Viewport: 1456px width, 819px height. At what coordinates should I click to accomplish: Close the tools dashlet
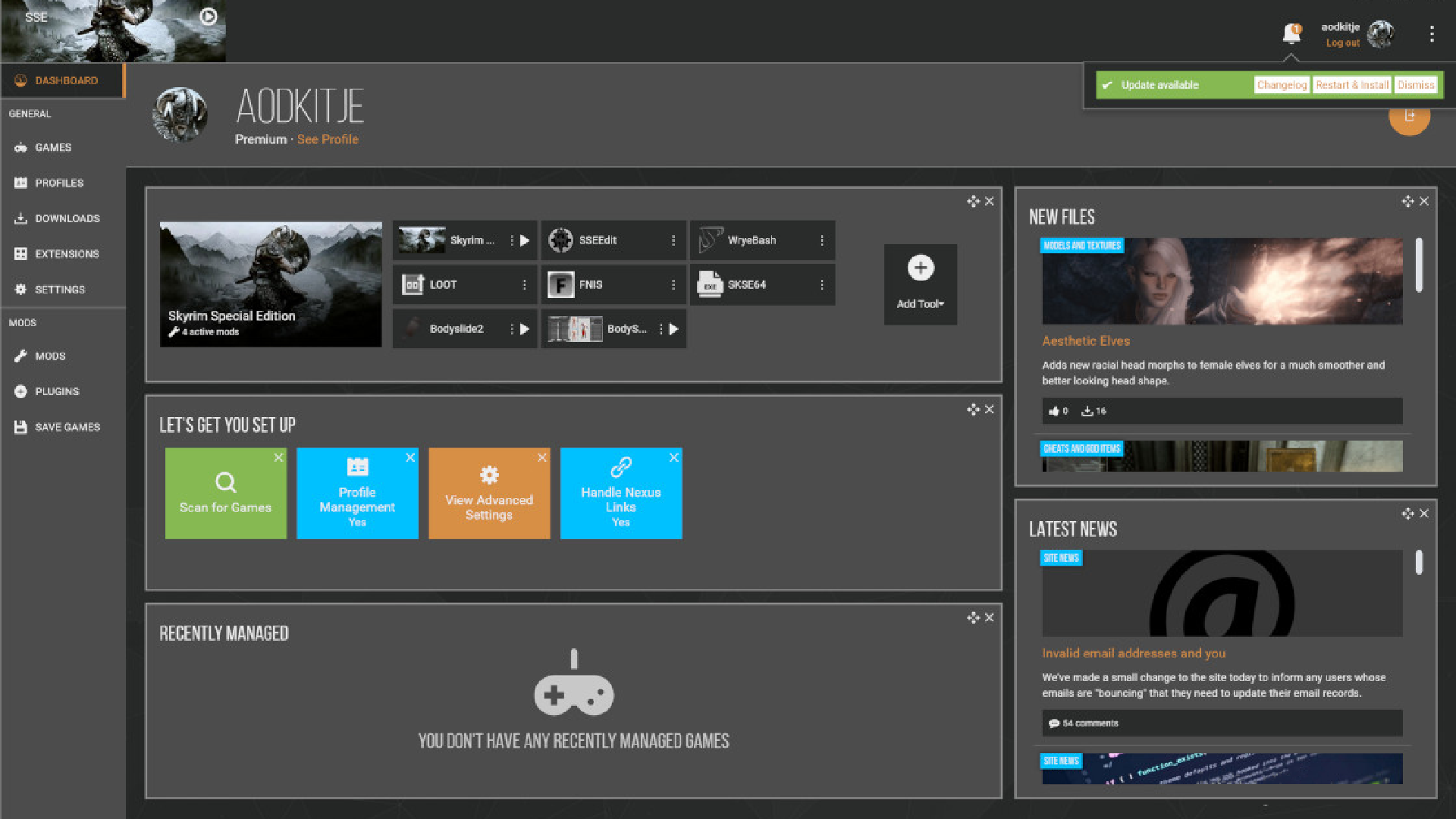coord(990,201)
